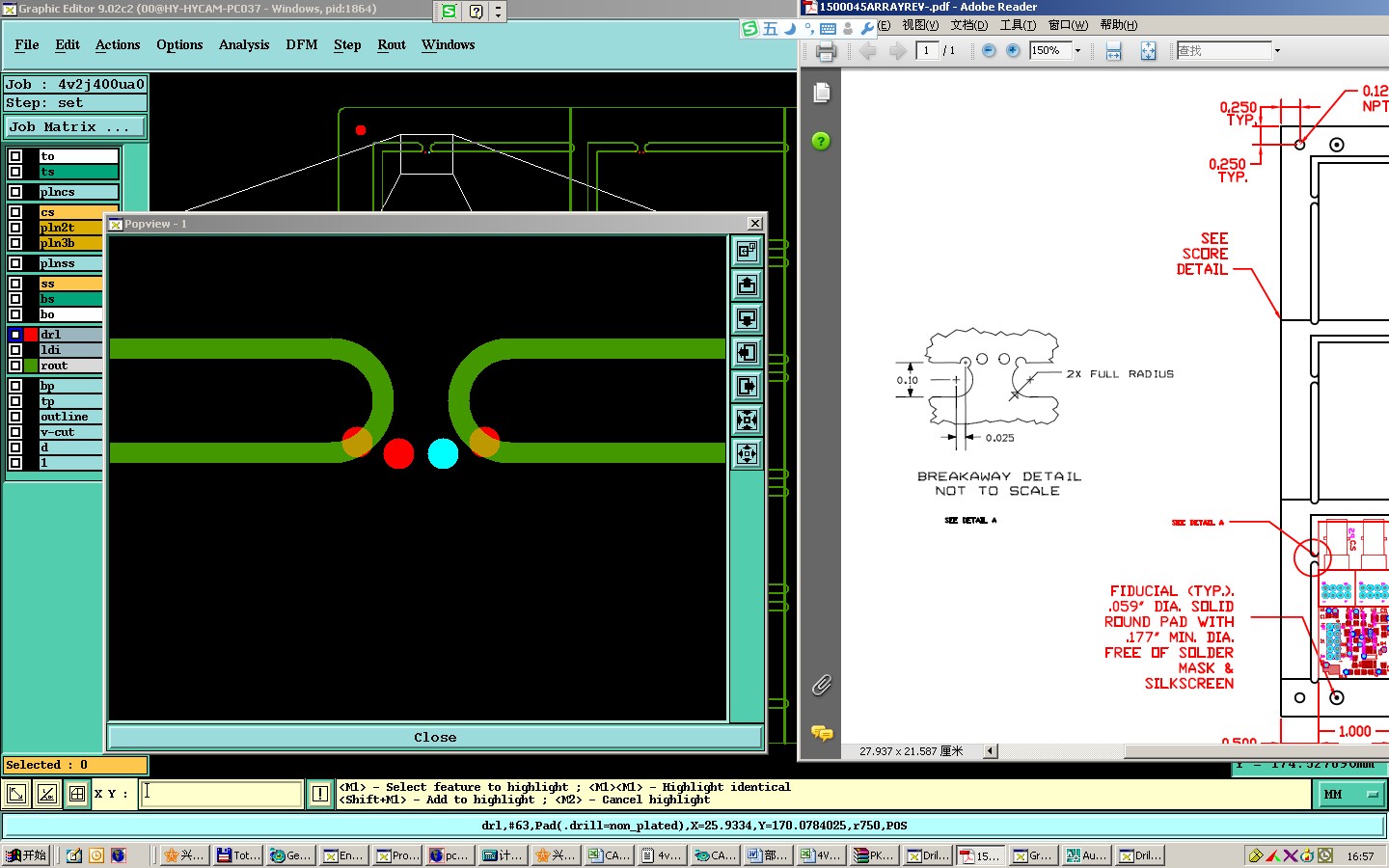1389x868 pixels.
Task: Open the 工具(T) menu in Adobe Reader
Action: click(x=1018, y=25)
